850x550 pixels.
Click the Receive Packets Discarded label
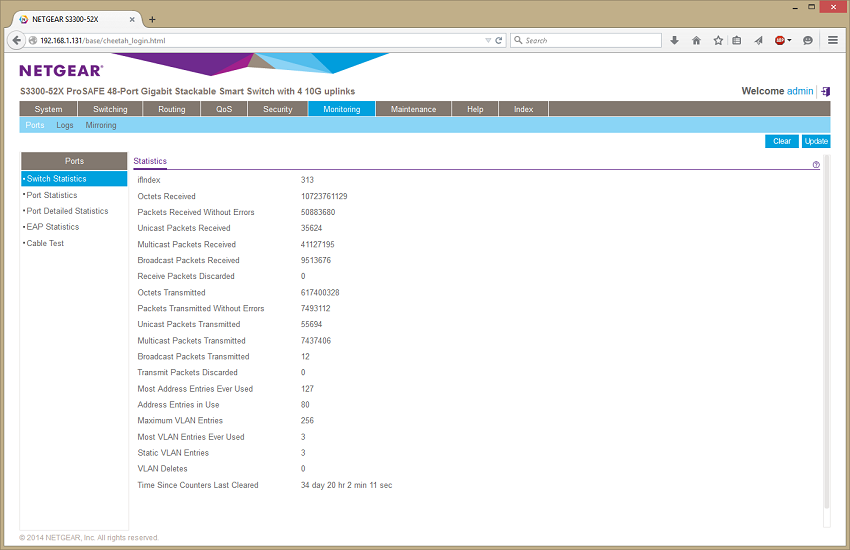[x=186, y=276]
